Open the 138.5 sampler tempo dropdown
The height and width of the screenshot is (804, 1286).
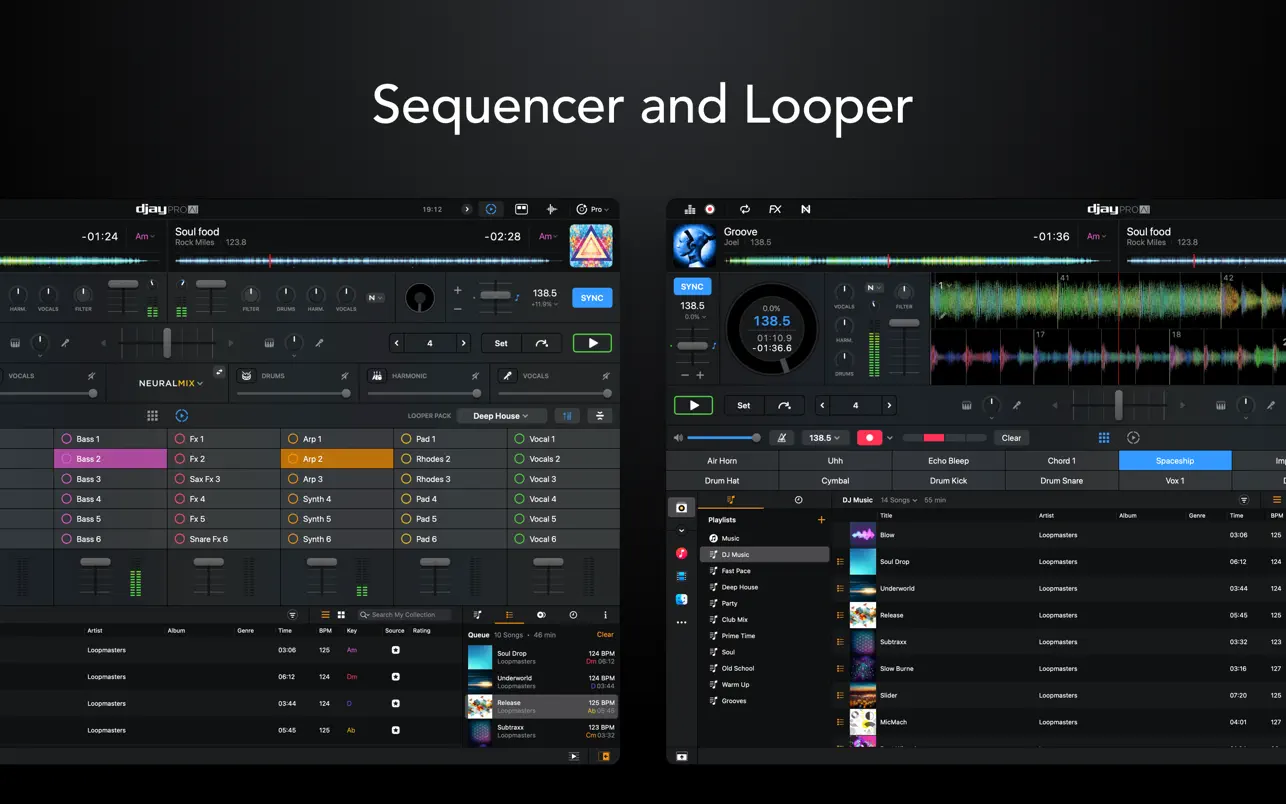pos(824,438)
